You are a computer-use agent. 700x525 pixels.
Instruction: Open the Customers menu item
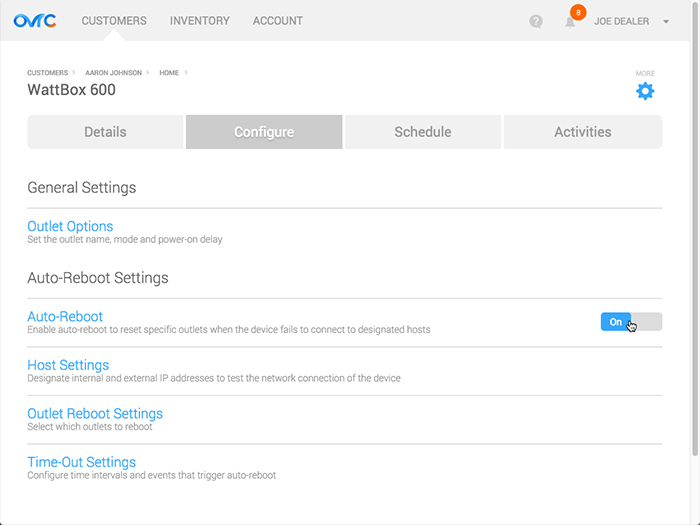click(114, 21)
